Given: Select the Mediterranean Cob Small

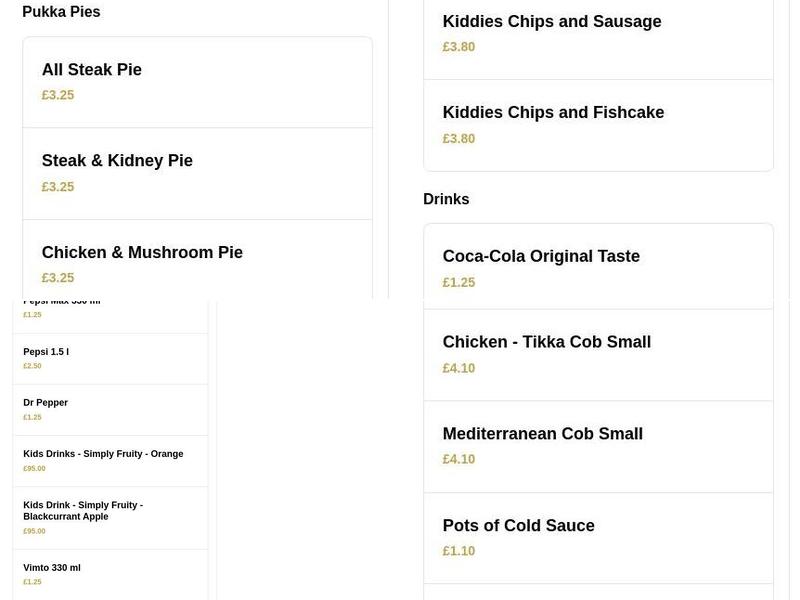Looking at the screenshot, I should pos(543,433).
